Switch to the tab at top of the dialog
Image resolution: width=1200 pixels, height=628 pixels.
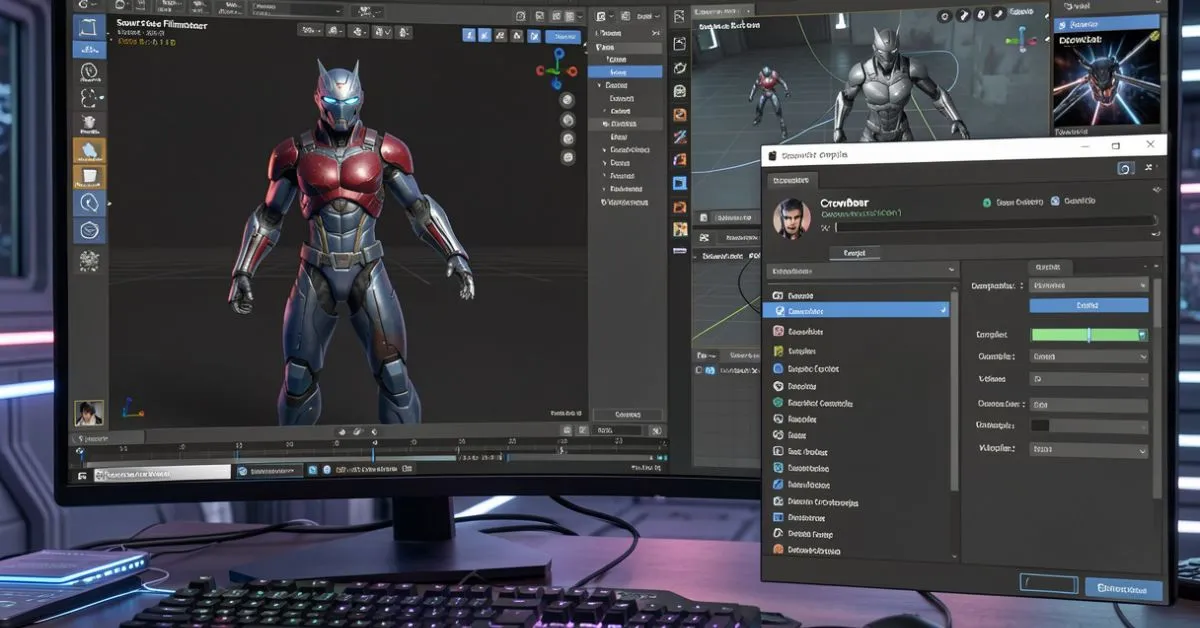coord(790,178)
